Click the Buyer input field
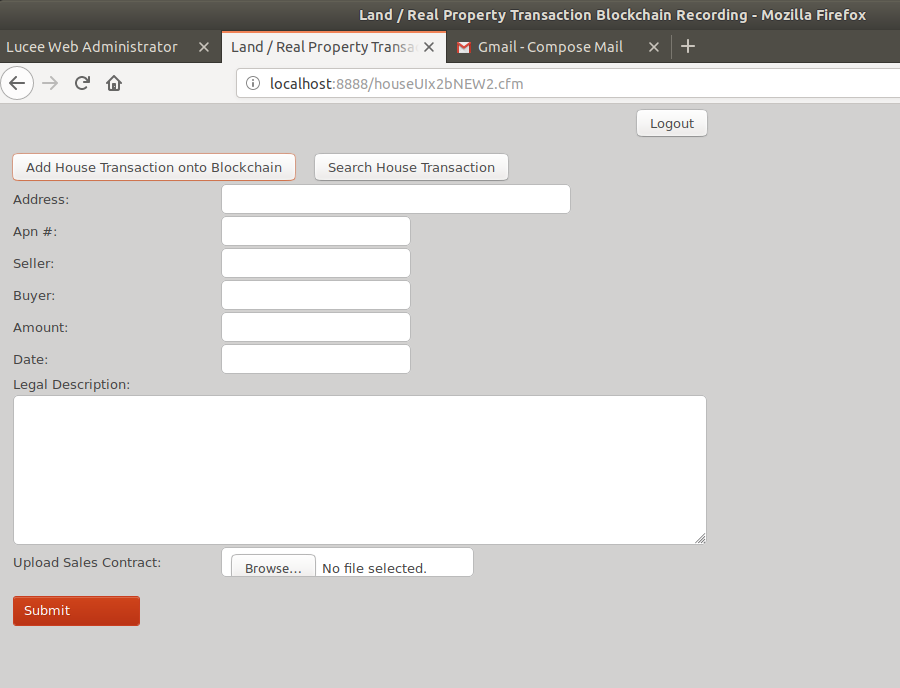 [x=316, y=296]
